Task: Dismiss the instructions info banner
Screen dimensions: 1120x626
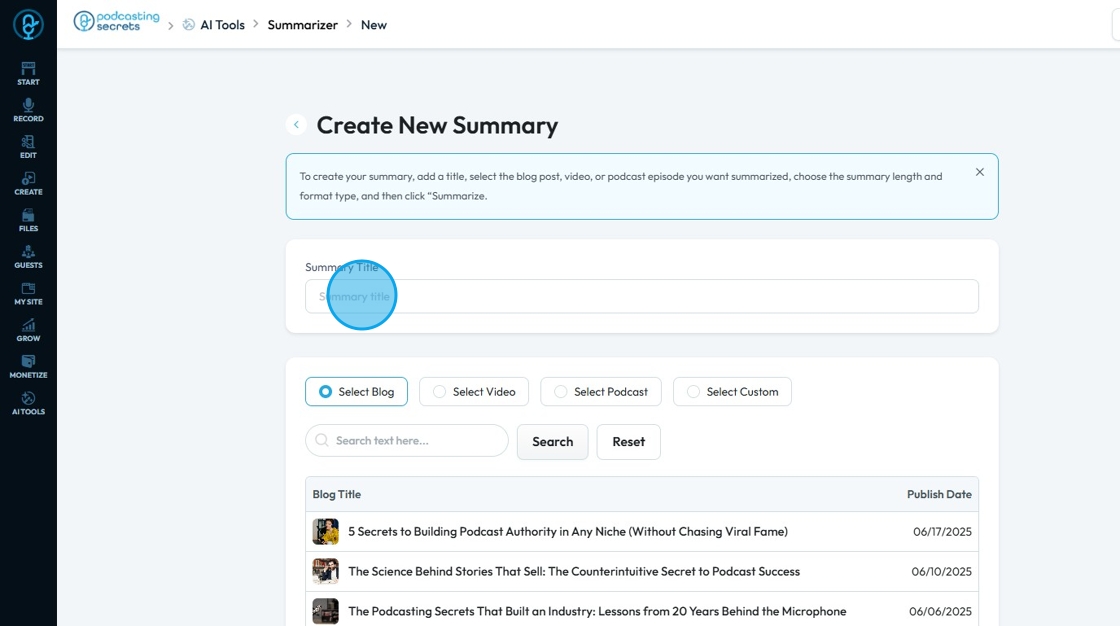Action: 980,172
